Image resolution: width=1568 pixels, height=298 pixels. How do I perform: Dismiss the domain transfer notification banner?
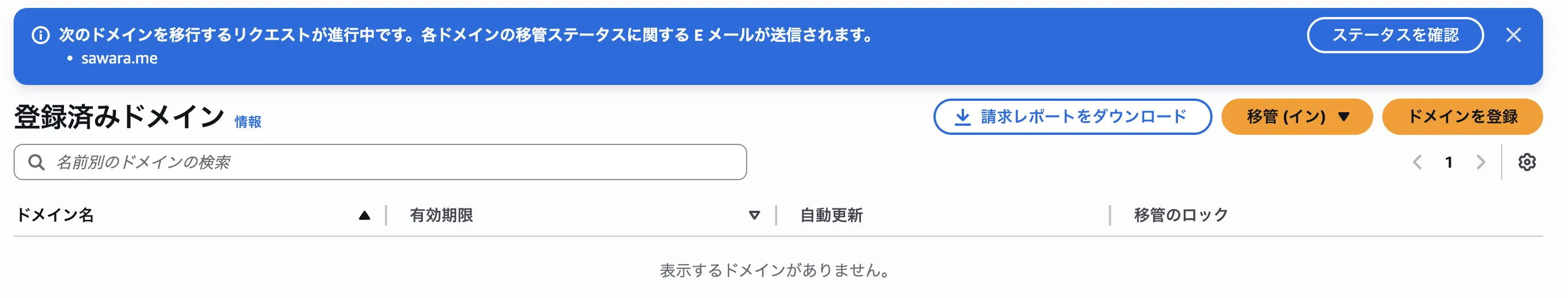tap(1513, 35)
